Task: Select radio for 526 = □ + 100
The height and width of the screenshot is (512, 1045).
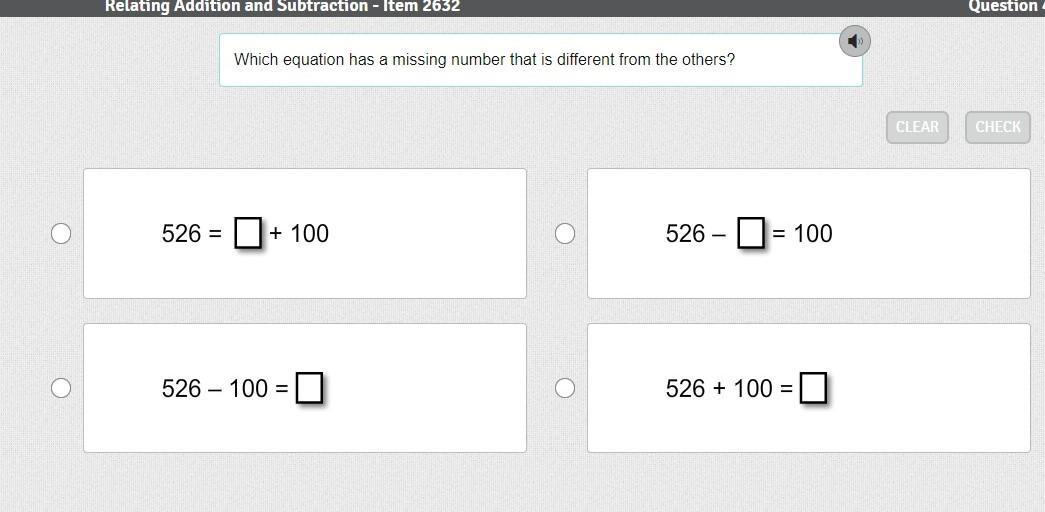Action: click(x=61, y=233)
